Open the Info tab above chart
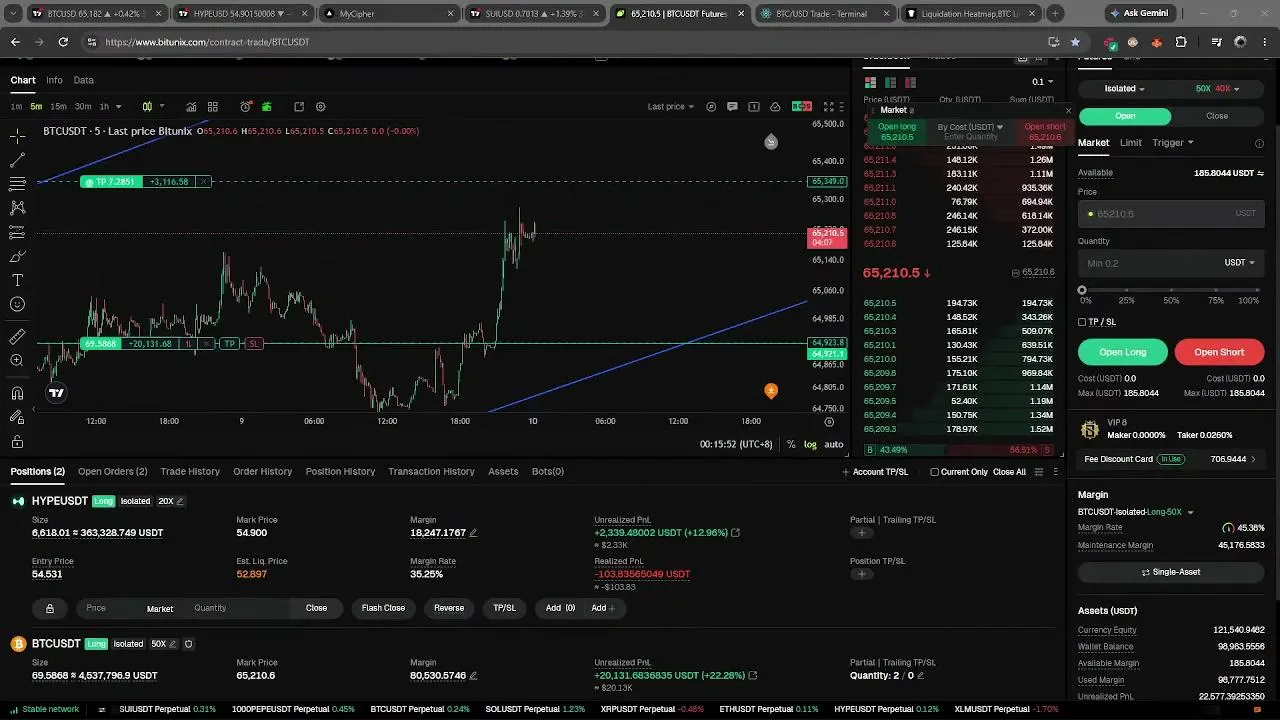The image size is (1280, 720). click(54, 80)
